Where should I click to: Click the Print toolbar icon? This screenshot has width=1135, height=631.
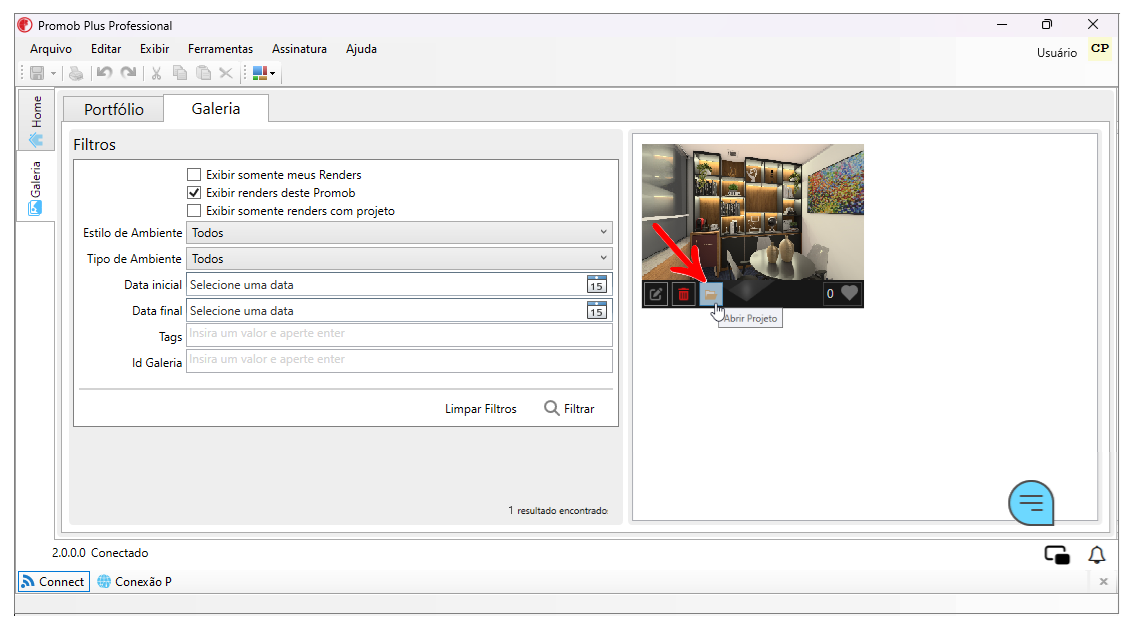coord(76,73)
